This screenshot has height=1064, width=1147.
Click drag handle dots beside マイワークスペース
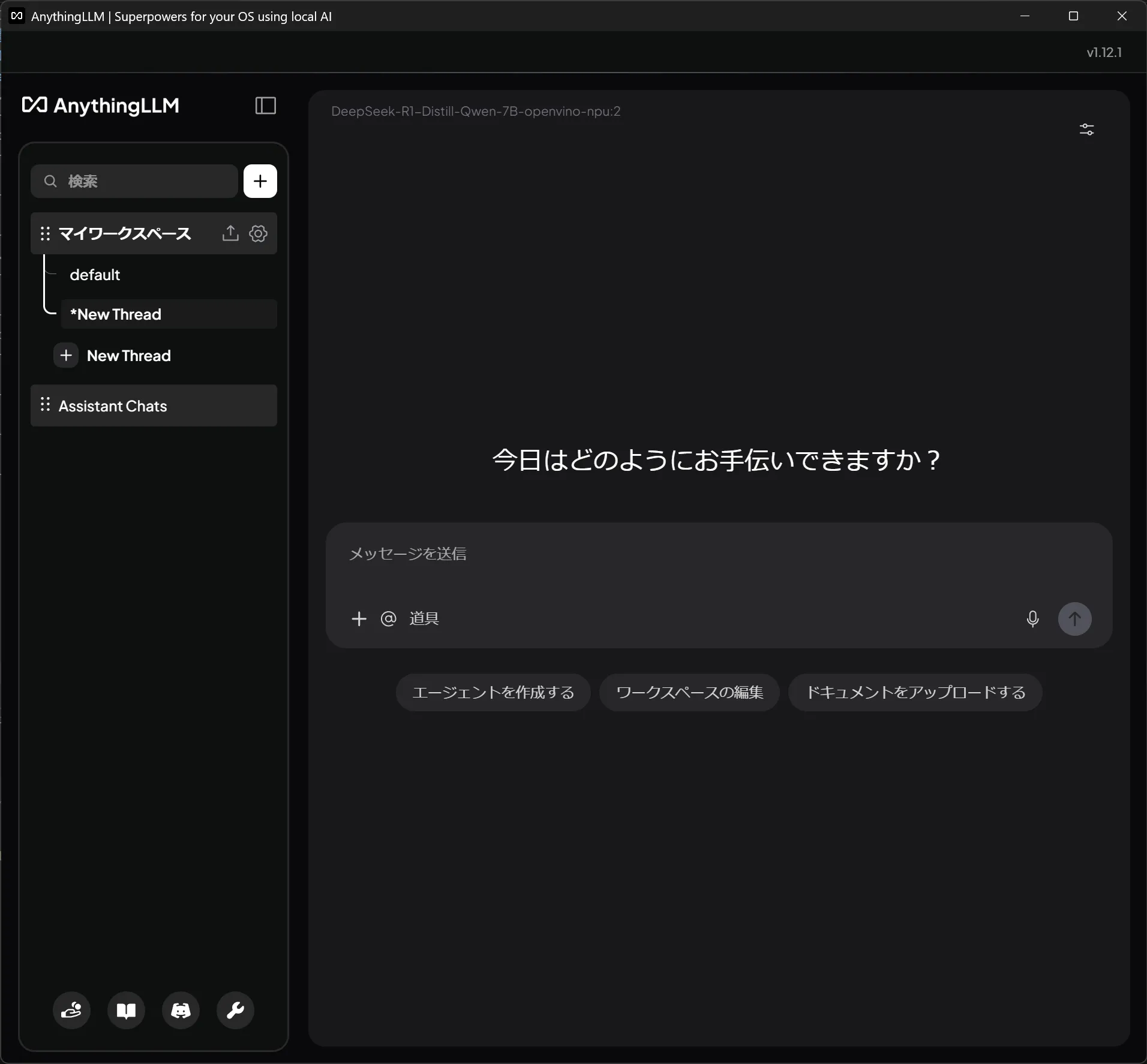45,233
